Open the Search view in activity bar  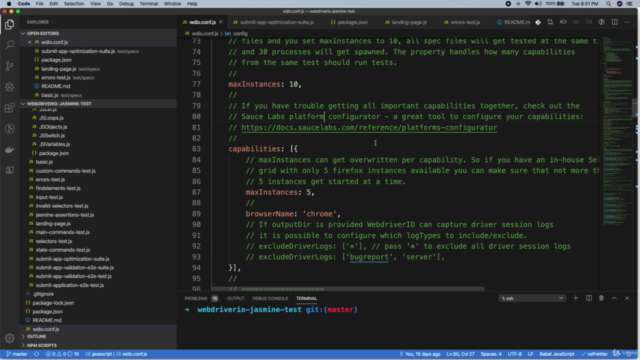click(9, 45)
